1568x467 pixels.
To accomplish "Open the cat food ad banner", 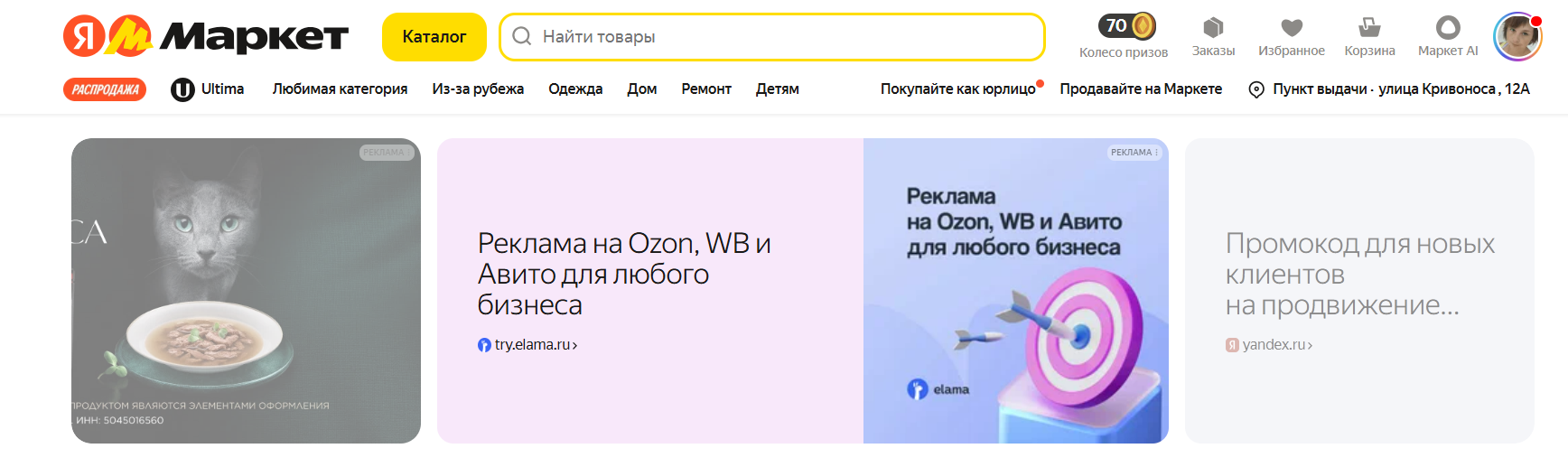I will click(x=246, y=291).
